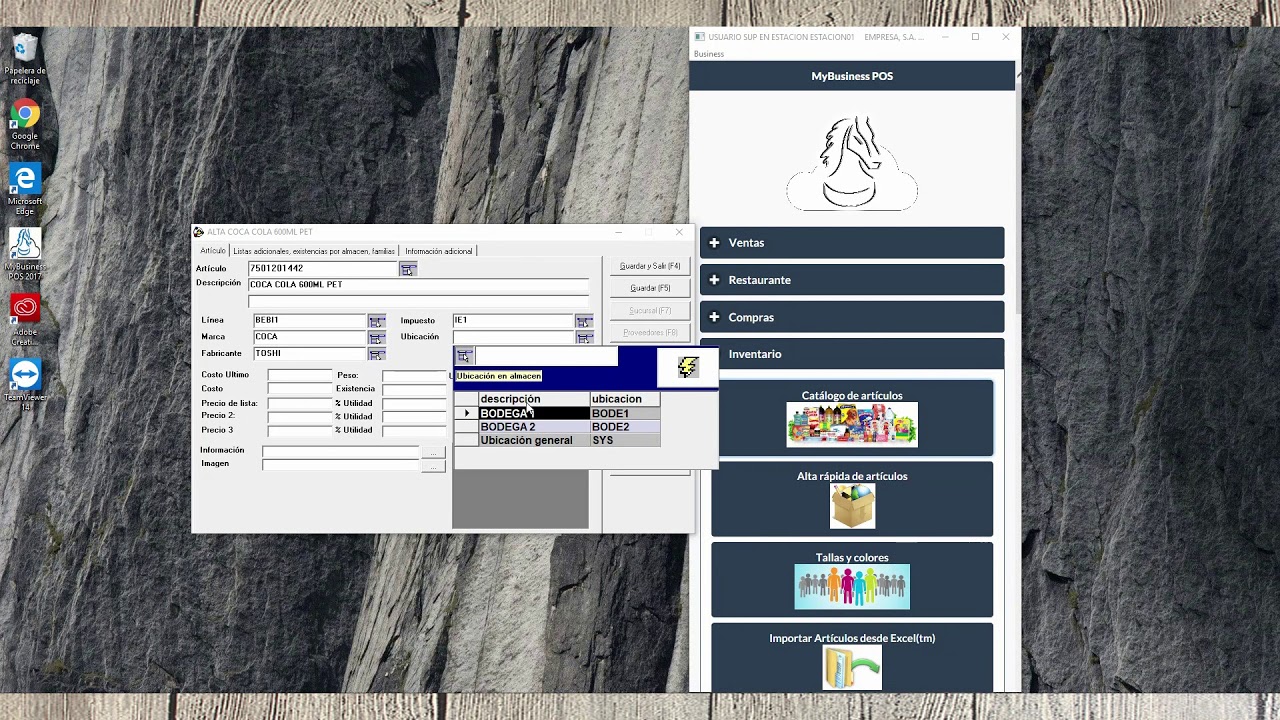Click the Costo Ultimo input field

299,375
